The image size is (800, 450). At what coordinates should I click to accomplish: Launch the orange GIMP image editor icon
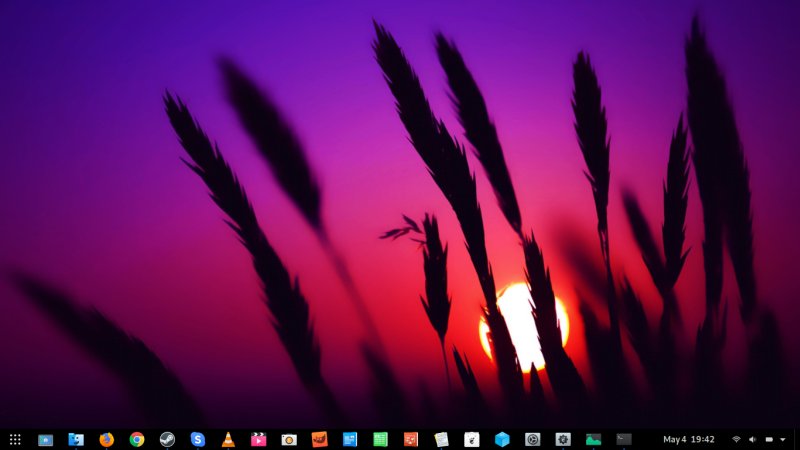tap(319, 439)
